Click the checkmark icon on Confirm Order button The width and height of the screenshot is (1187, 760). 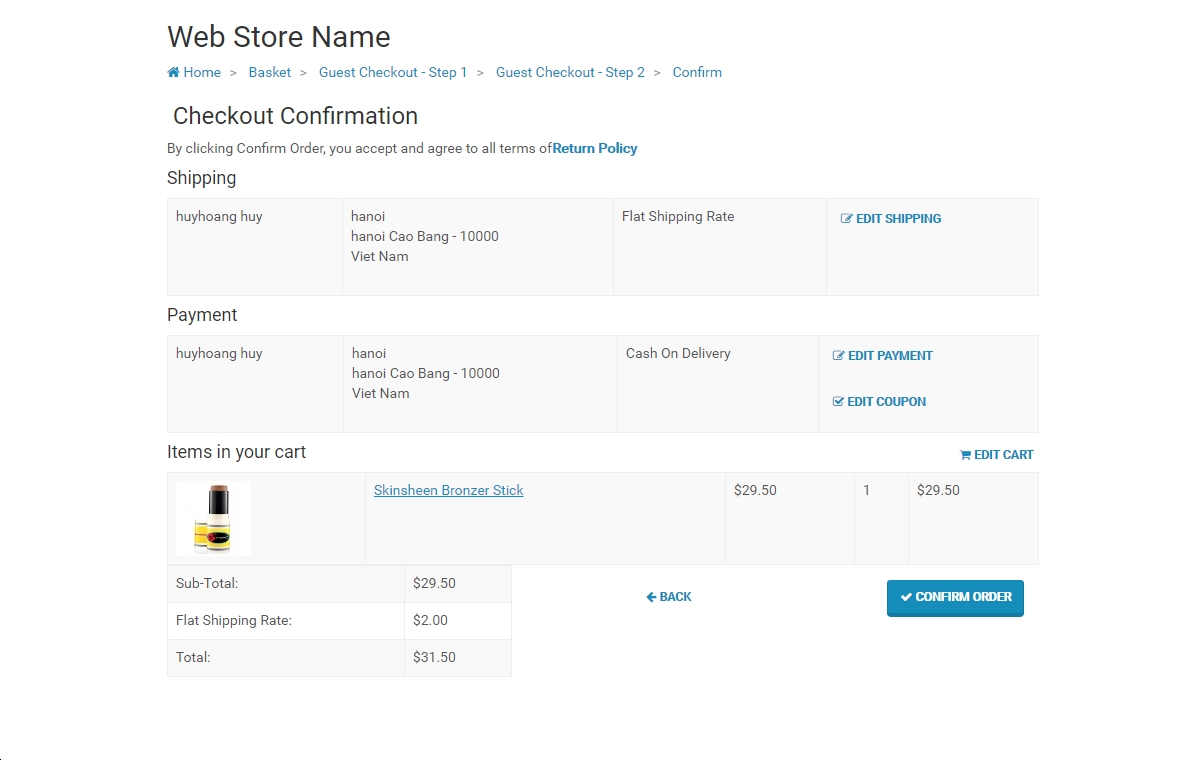tap(906, 597)
